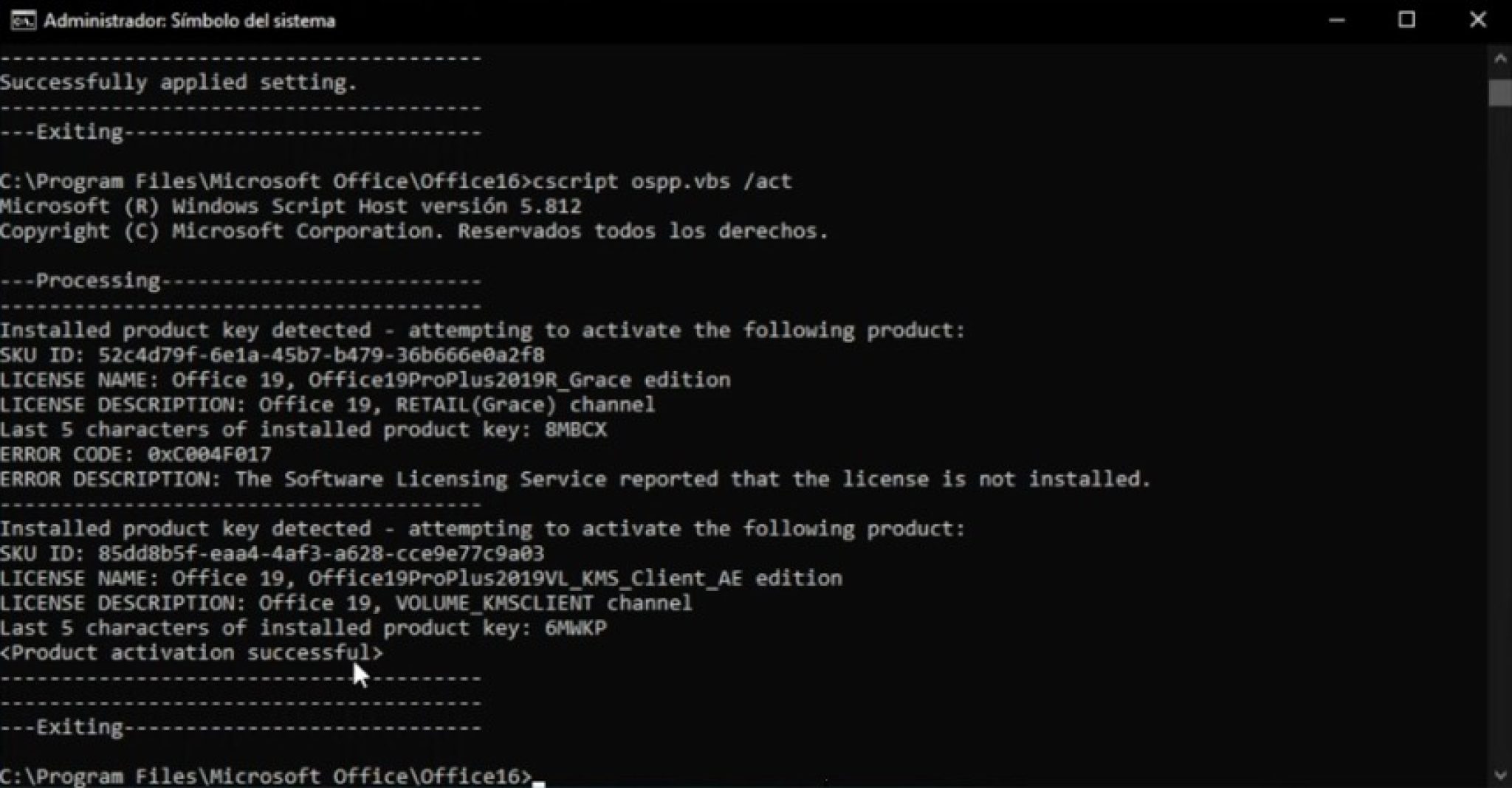Click the error code 0xC004F017 text
The image size is (1512, 788).
click(x=209, y=455)
